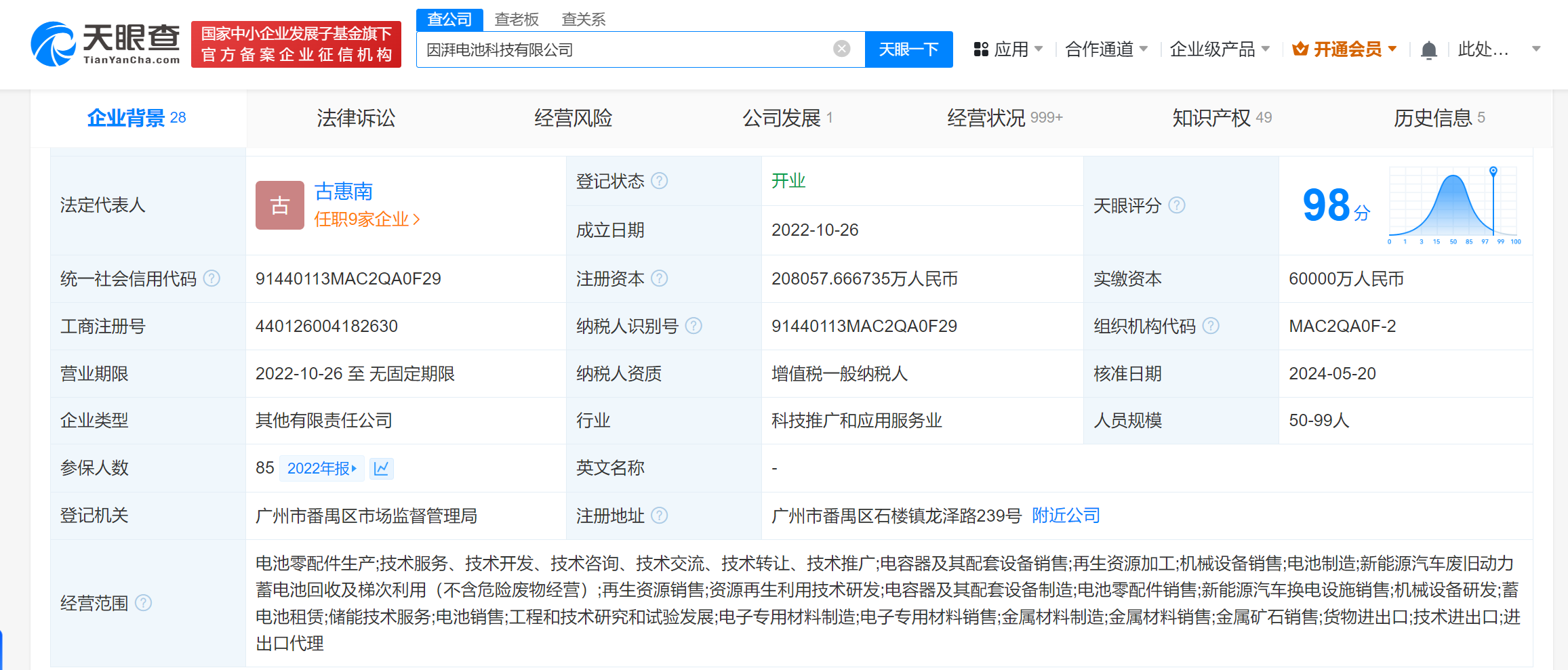1568x670 pixels.
Task: Switch to the 查老板 search tab
Action: click(516, 19)
